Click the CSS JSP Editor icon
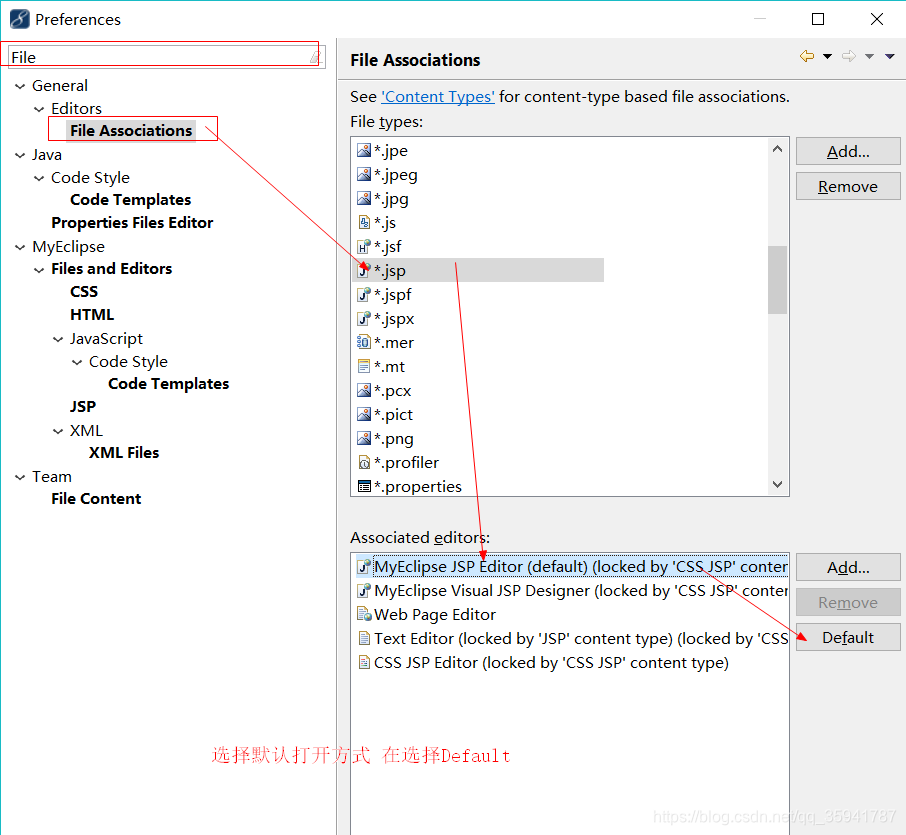Image resolution: width=906 pixels, height=835 pixels. coord(363,662)
